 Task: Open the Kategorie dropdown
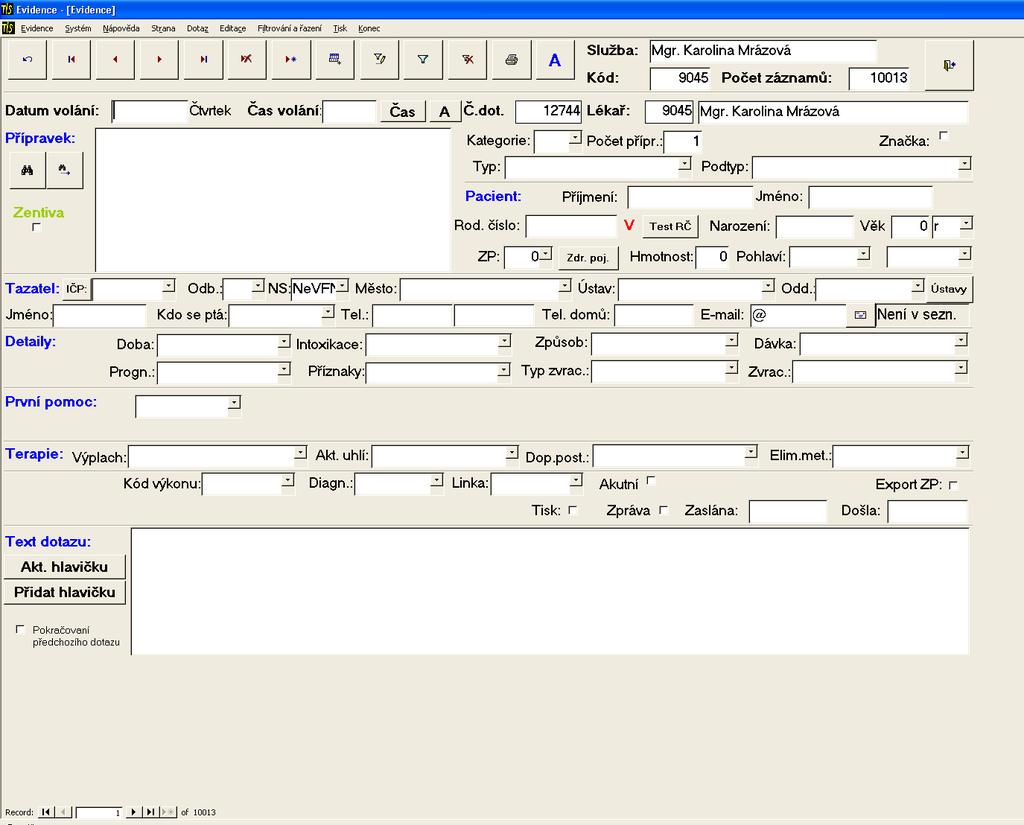575,138
